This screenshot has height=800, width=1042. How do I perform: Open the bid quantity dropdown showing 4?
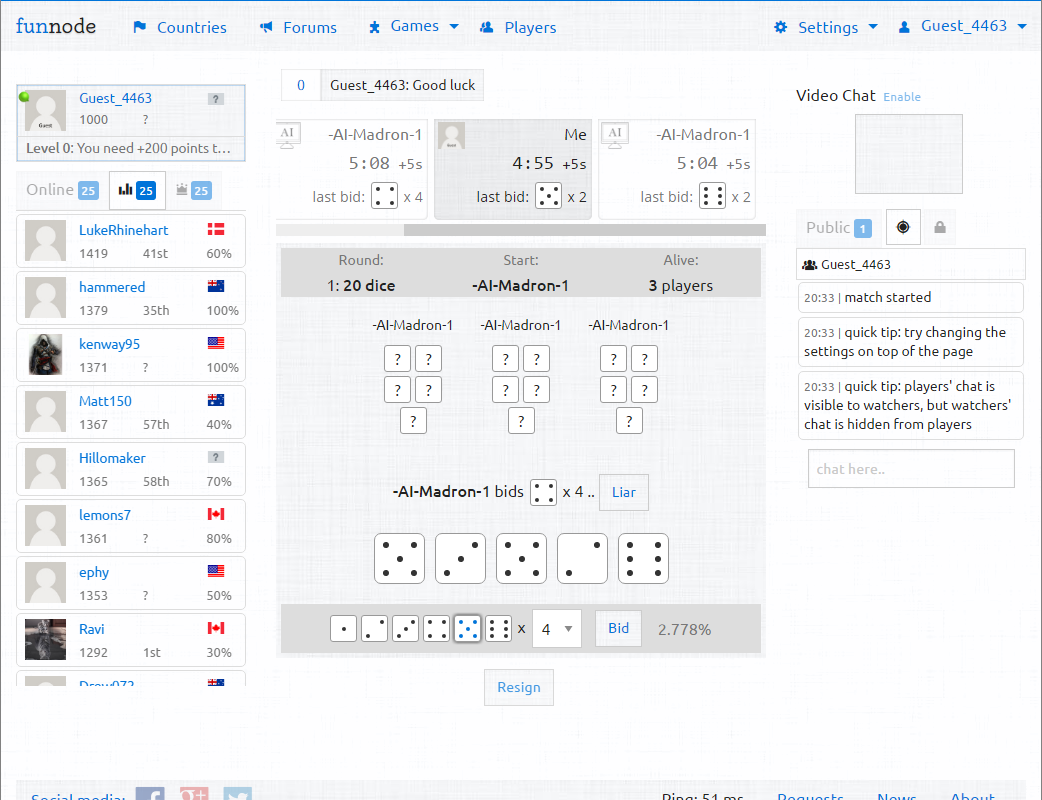tap(557, 629)
